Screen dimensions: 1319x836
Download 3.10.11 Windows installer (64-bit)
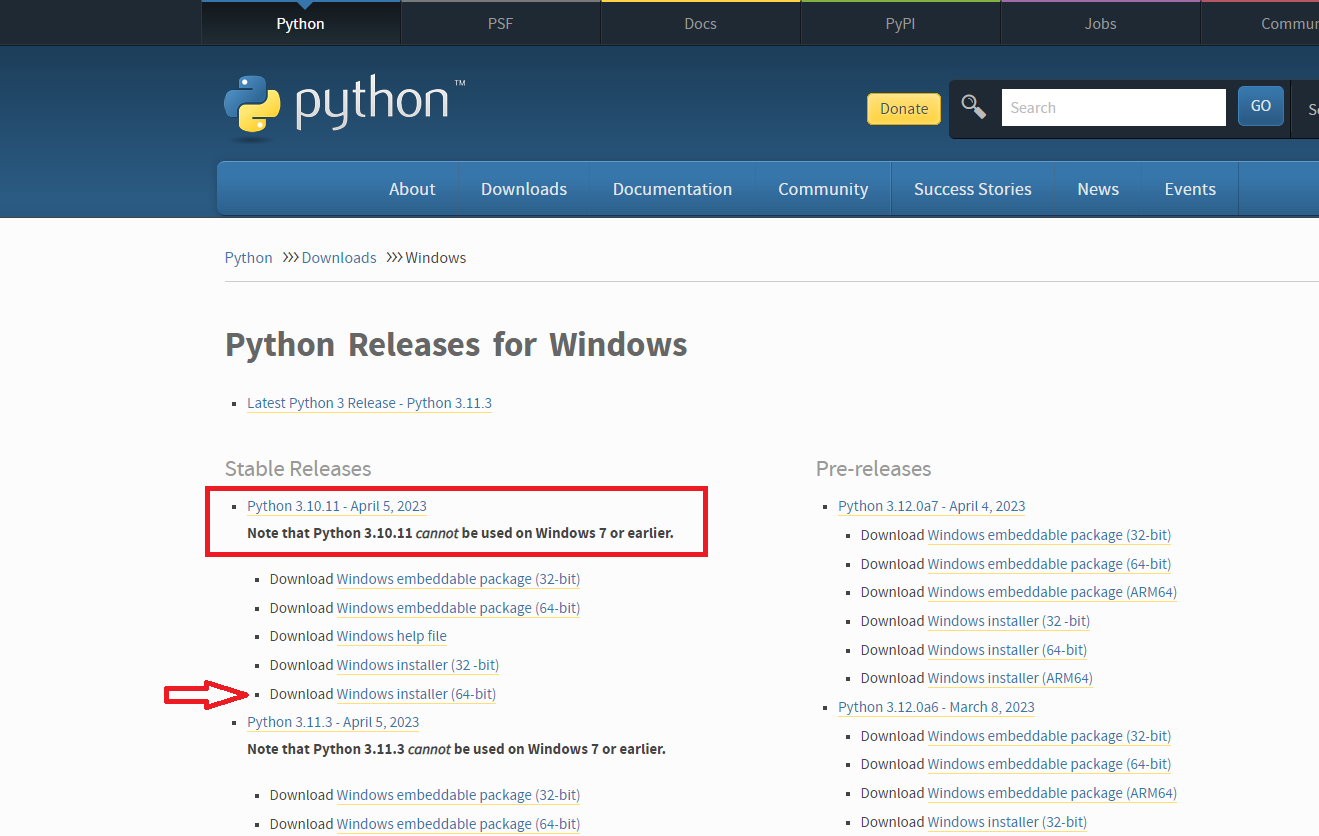click(416, 694)
